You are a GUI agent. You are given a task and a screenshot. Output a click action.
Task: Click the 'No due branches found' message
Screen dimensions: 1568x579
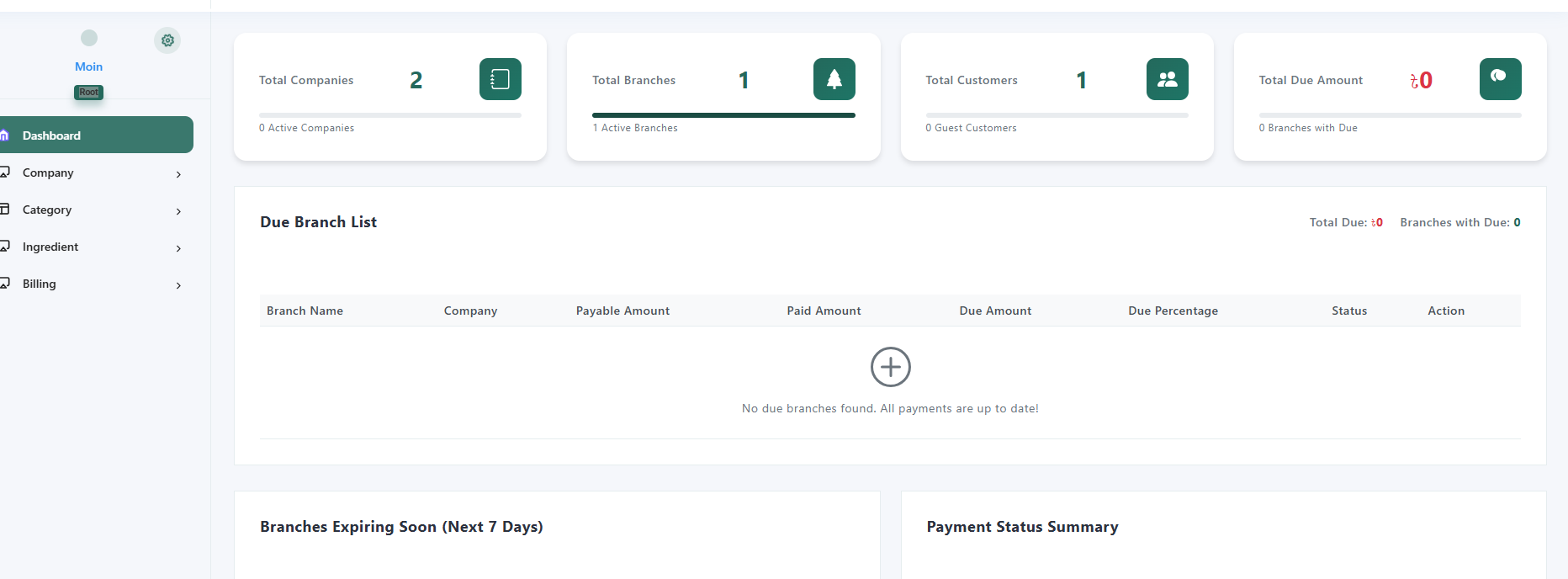890,408
